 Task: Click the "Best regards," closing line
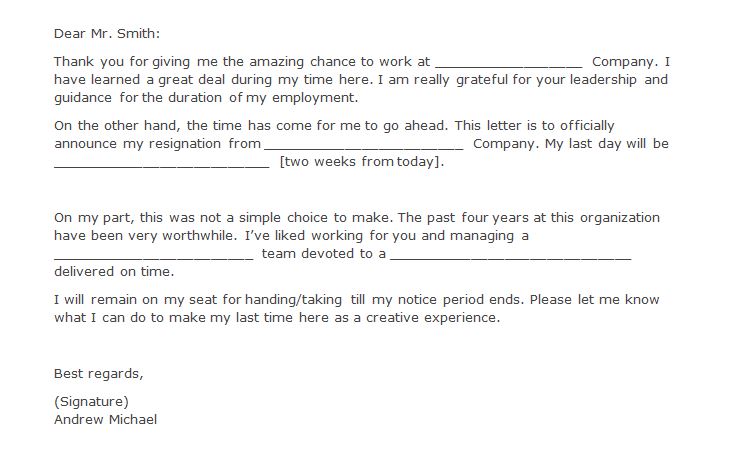pos(99,374)
